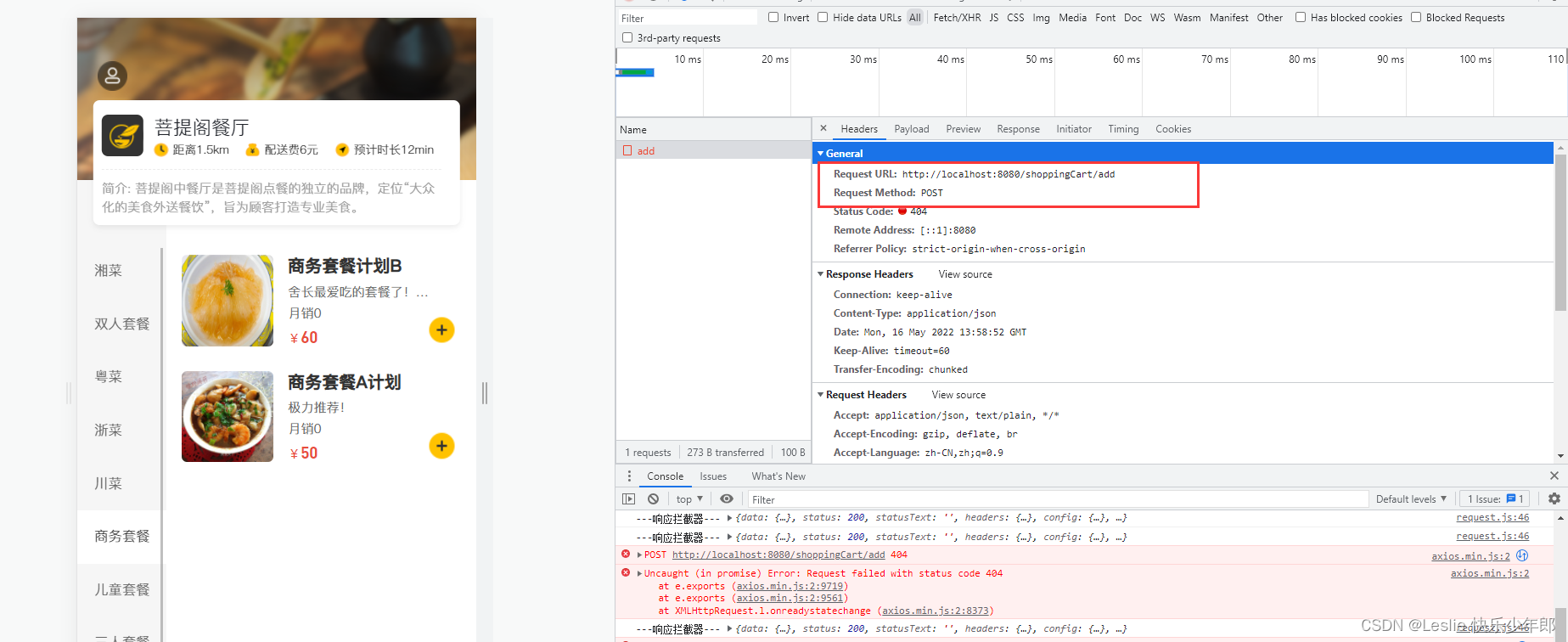
Task: Expand the POST 404 error entry
Action: click(639, 555)
